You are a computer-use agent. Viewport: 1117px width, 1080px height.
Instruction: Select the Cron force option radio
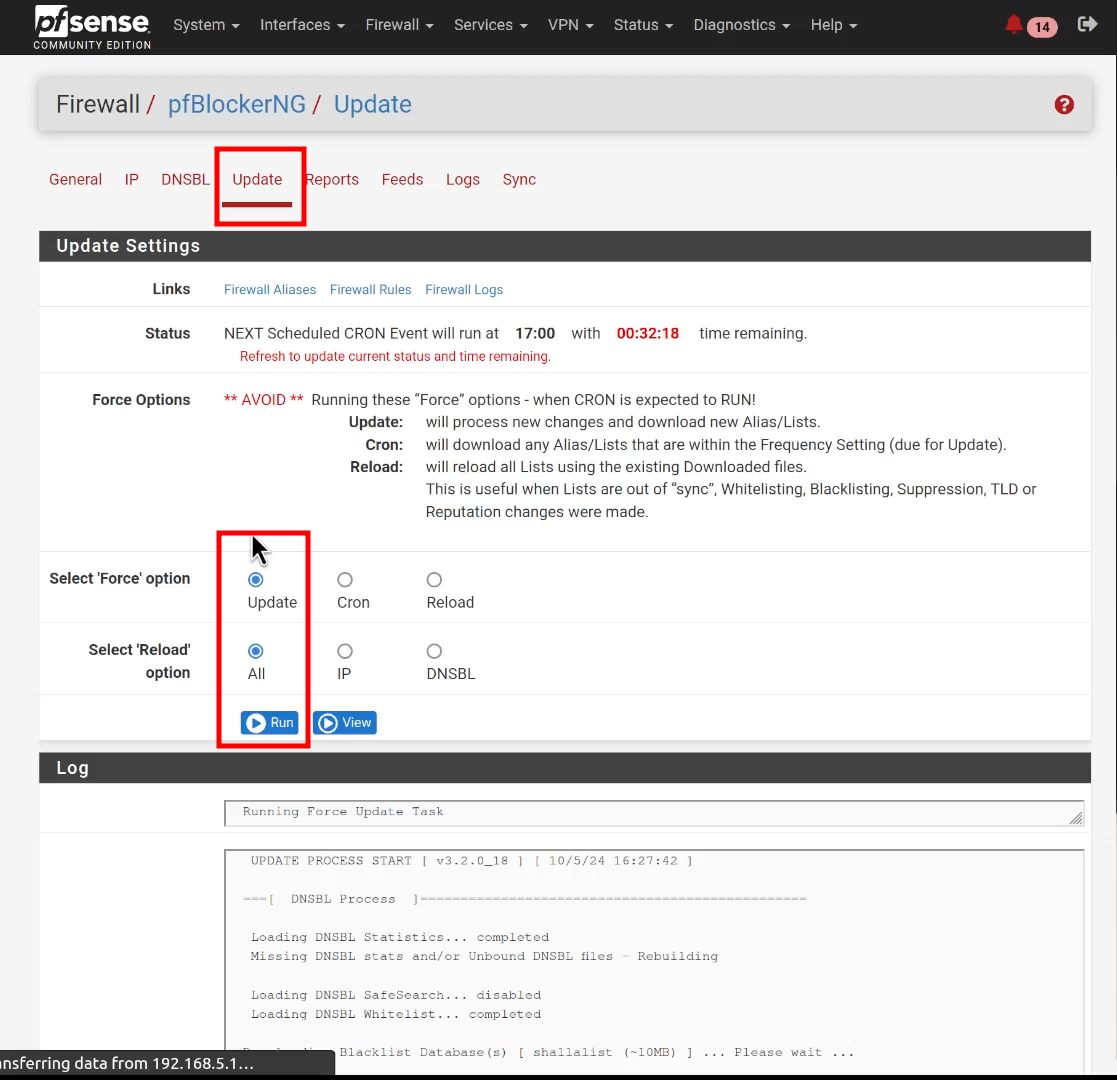click(345, 580)
